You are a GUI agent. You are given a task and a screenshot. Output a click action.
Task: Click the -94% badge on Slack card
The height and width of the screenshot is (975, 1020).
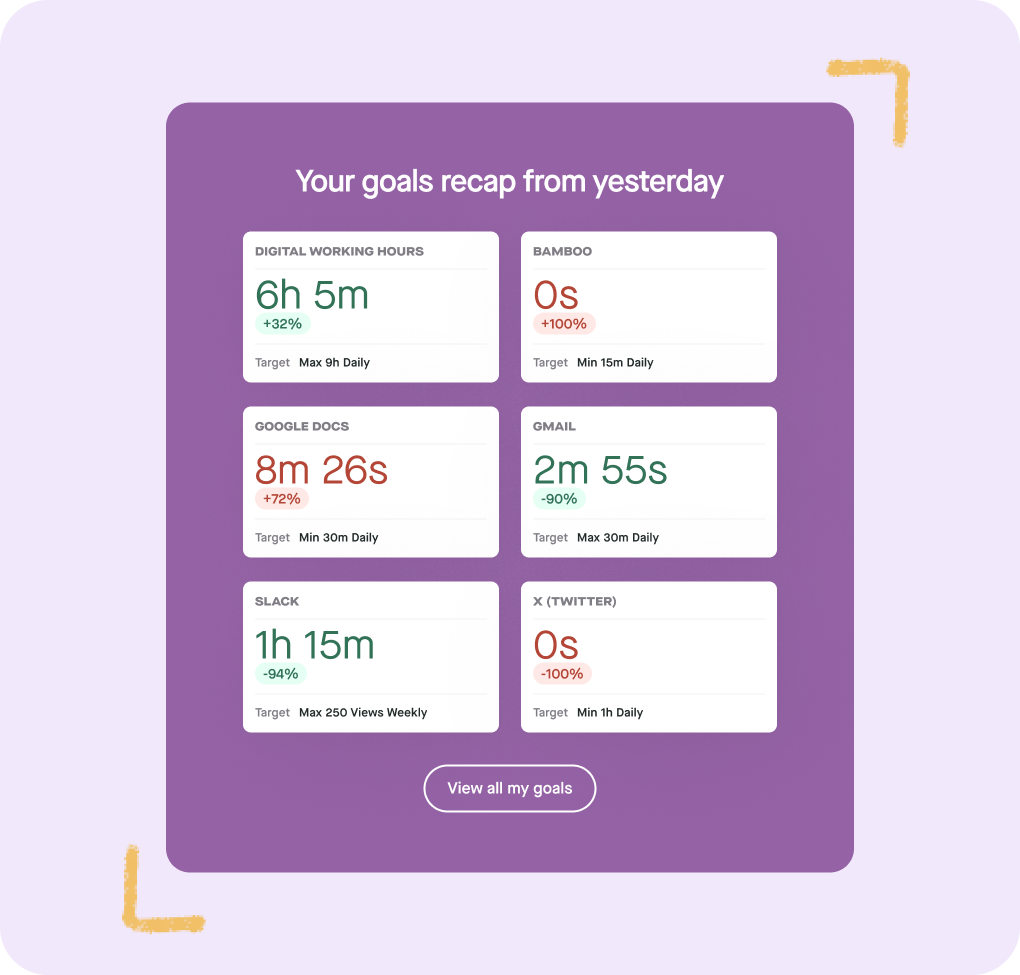tap(281, 673)
